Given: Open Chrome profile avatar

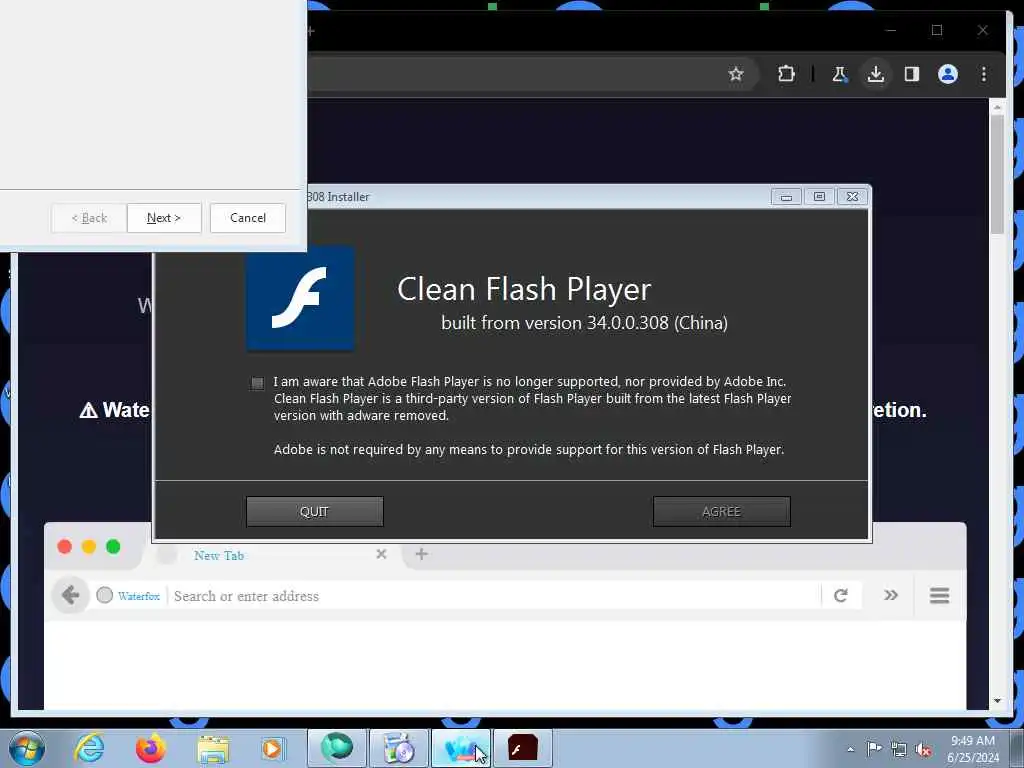Looking at the screenshot, I should pyautogui.click(x=948, y=74).
